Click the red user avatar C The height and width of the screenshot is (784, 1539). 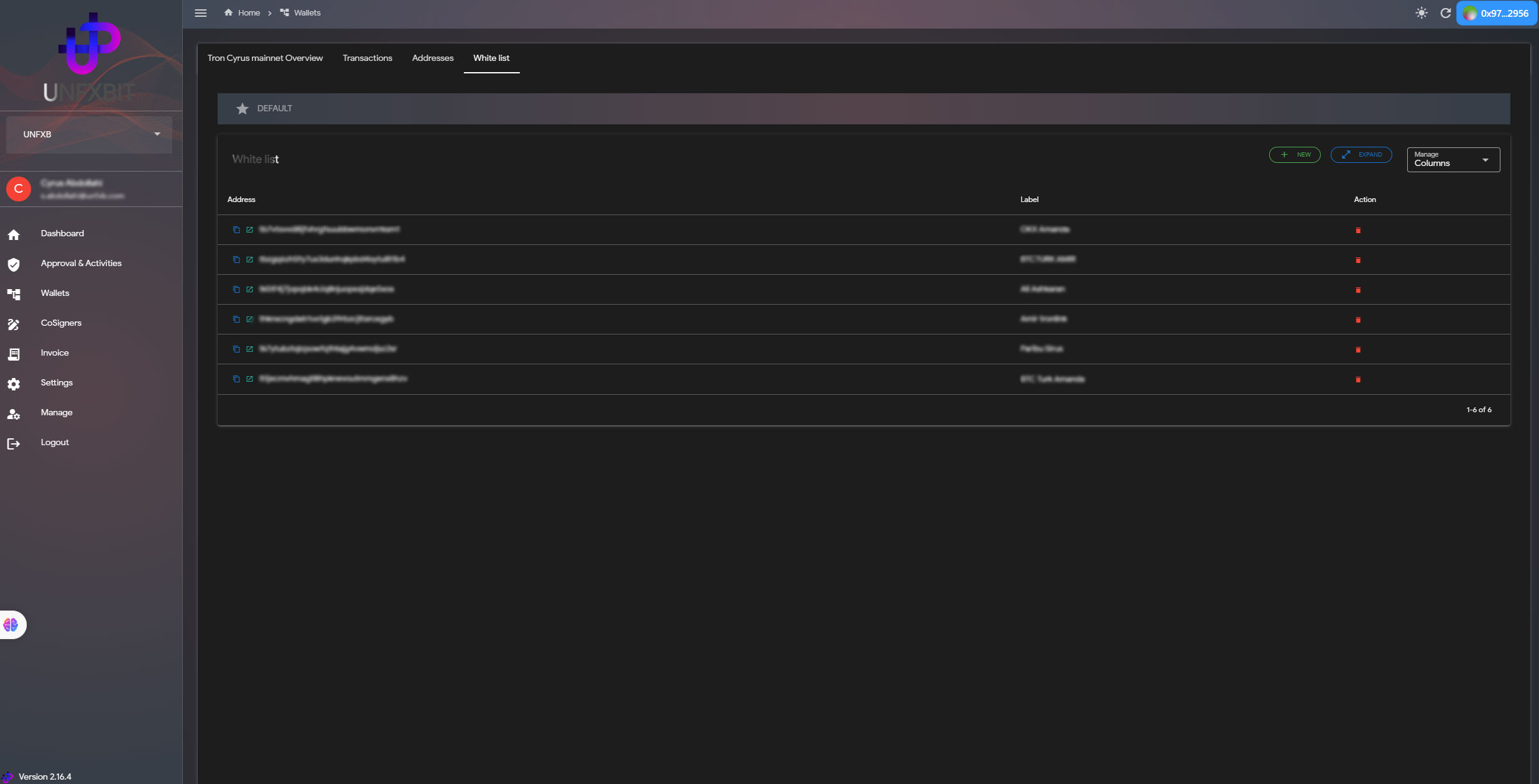coord(19,189)
